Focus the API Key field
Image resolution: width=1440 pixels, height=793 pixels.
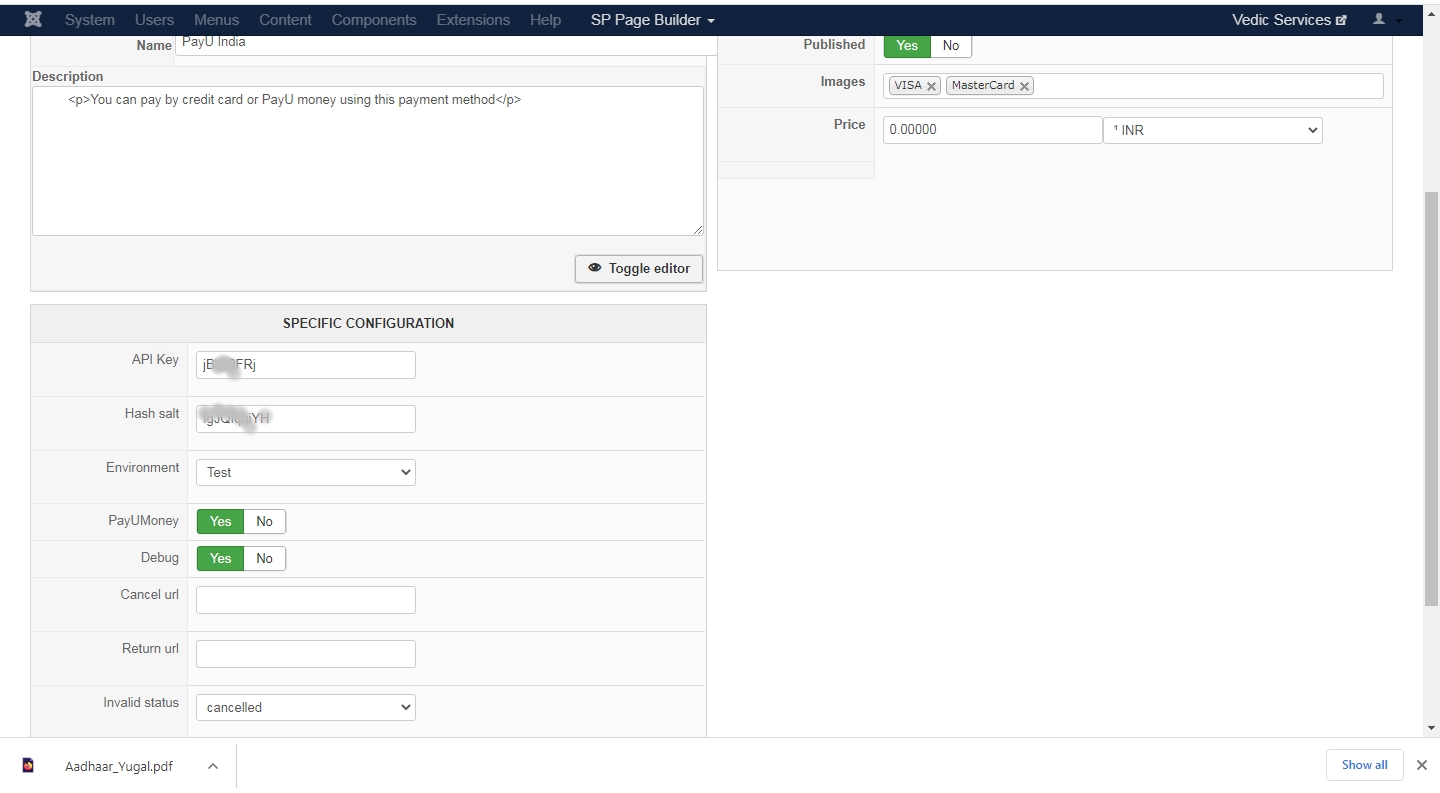tap(306, 365)
